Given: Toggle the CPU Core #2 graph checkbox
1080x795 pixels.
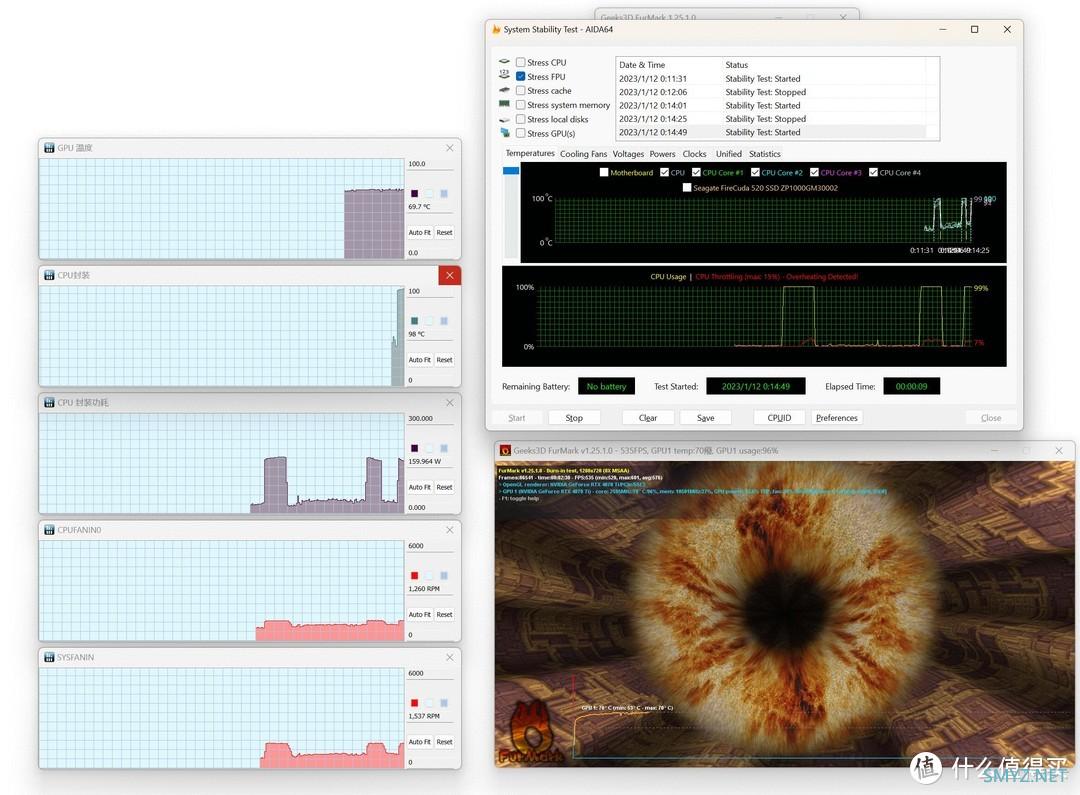Looking at the screenshot, I should click(x=755, y=172).
